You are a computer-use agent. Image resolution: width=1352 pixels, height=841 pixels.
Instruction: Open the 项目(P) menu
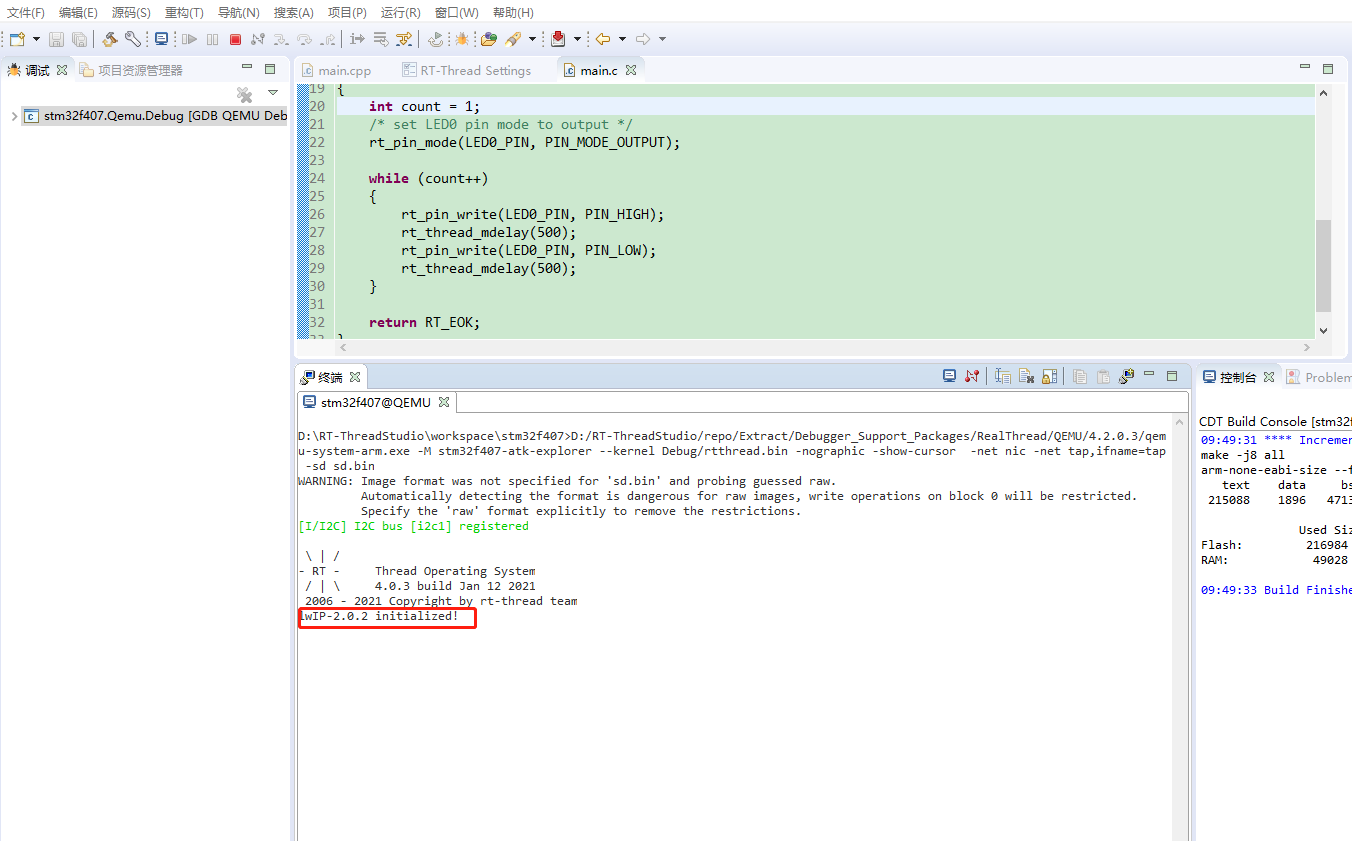347,12
